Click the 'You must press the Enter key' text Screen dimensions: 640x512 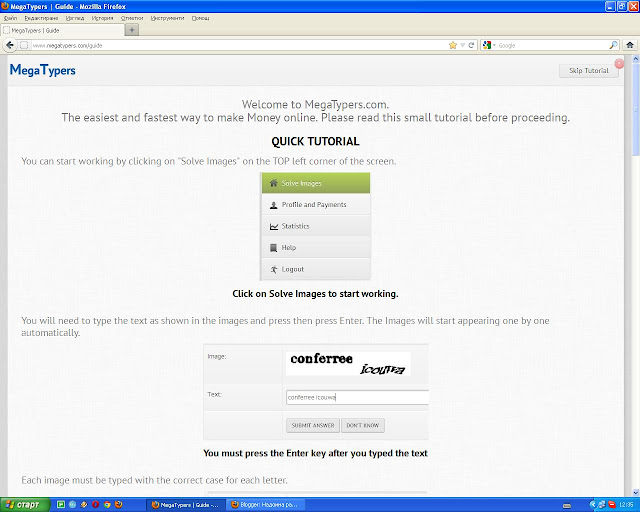[316, 453]
